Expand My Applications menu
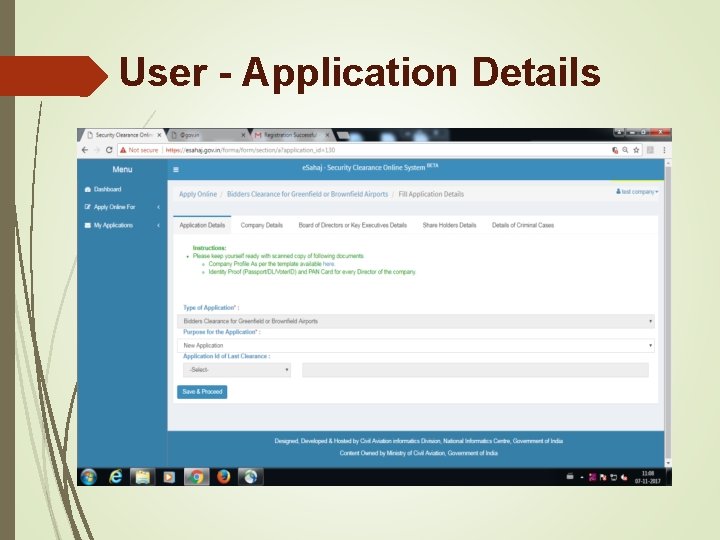 coord(122,225)
